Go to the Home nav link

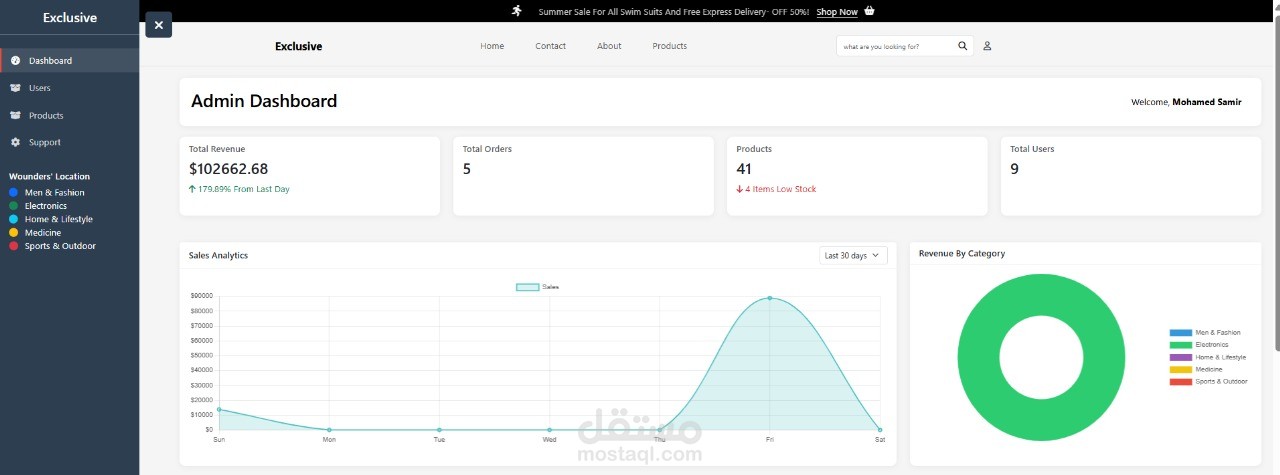pyautogui.click(x=492, y=46)
